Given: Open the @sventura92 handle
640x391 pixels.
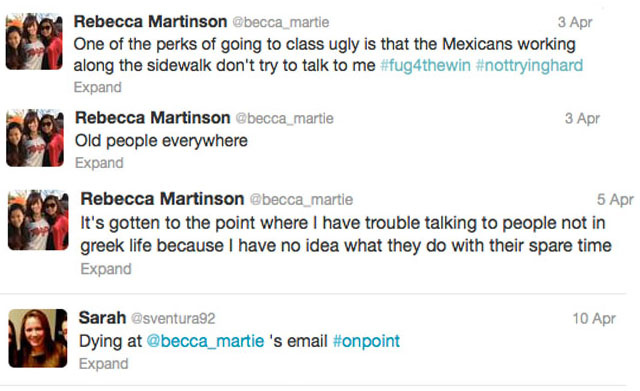Looking at the screenshot, I should (x=173, y=318).
